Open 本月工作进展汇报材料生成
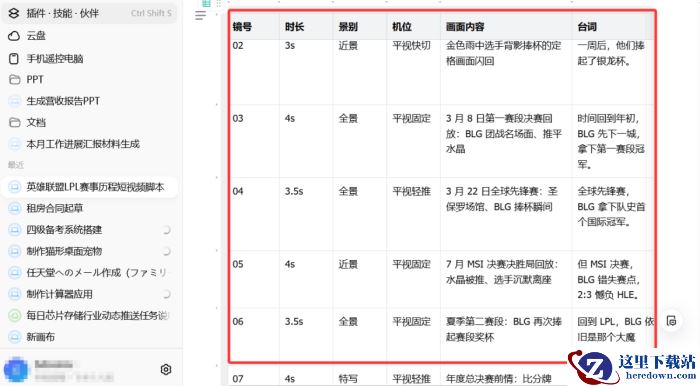Screen dimensions: 700x386 coord(89,144)
